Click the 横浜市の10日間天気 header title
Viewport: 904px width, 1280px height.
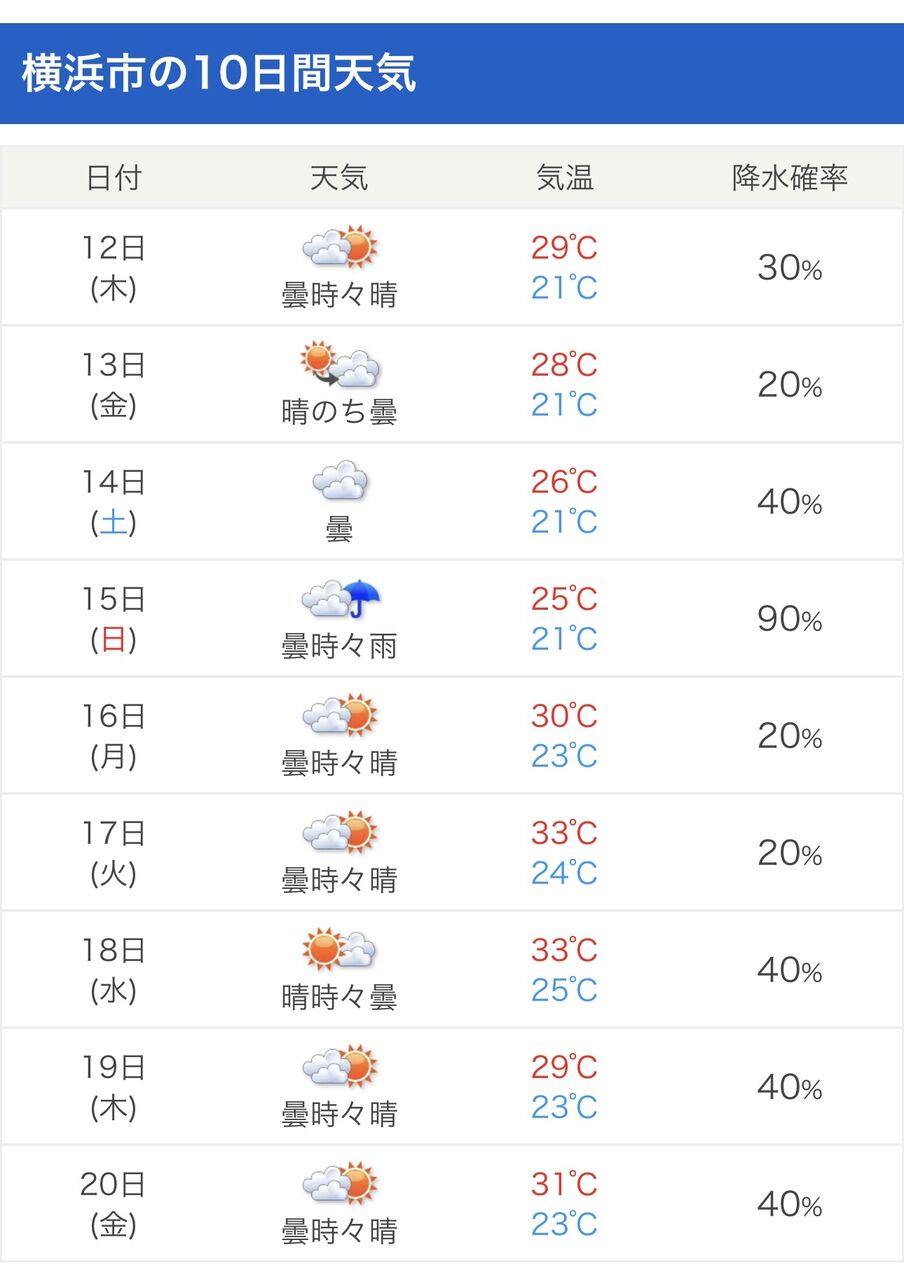(219, 75)
